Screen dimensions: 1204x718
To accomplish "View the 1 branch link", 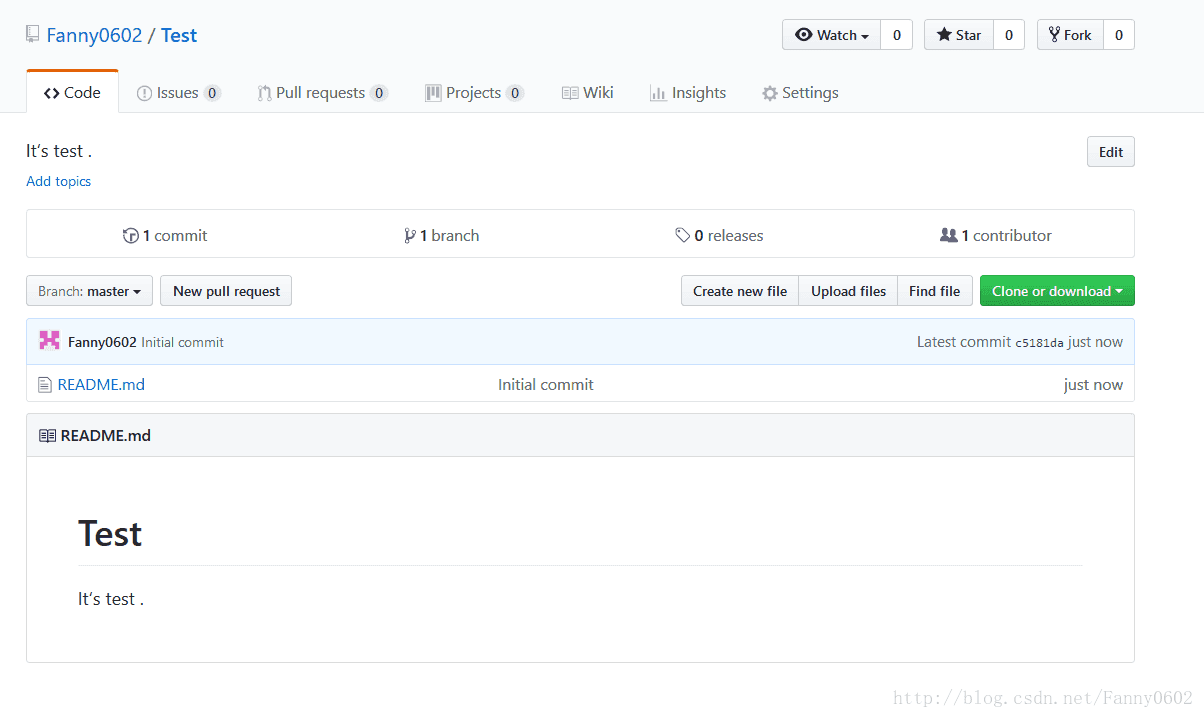I will [442, 236].
